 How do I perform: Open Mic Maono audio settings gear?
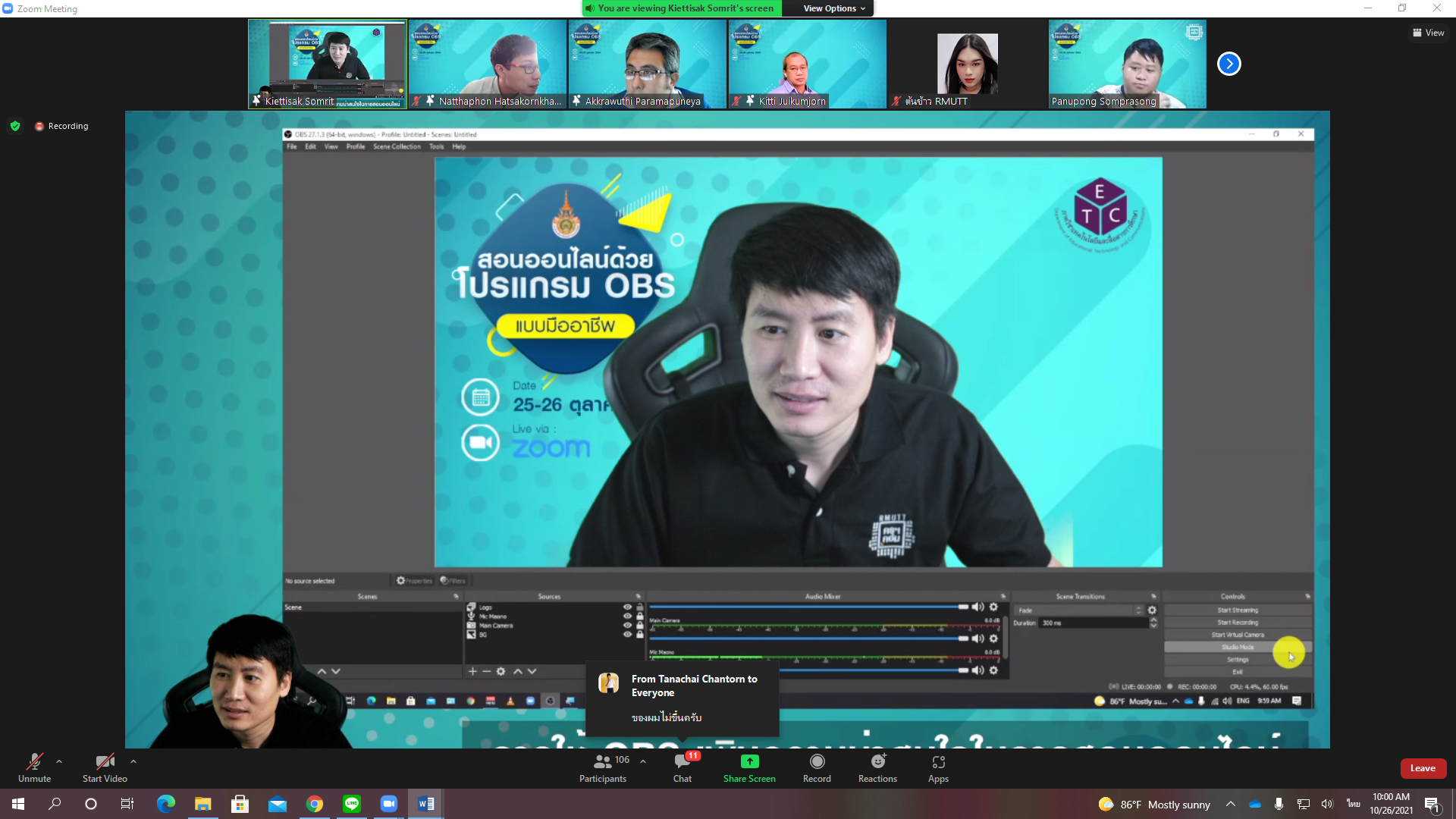point(993,670)
